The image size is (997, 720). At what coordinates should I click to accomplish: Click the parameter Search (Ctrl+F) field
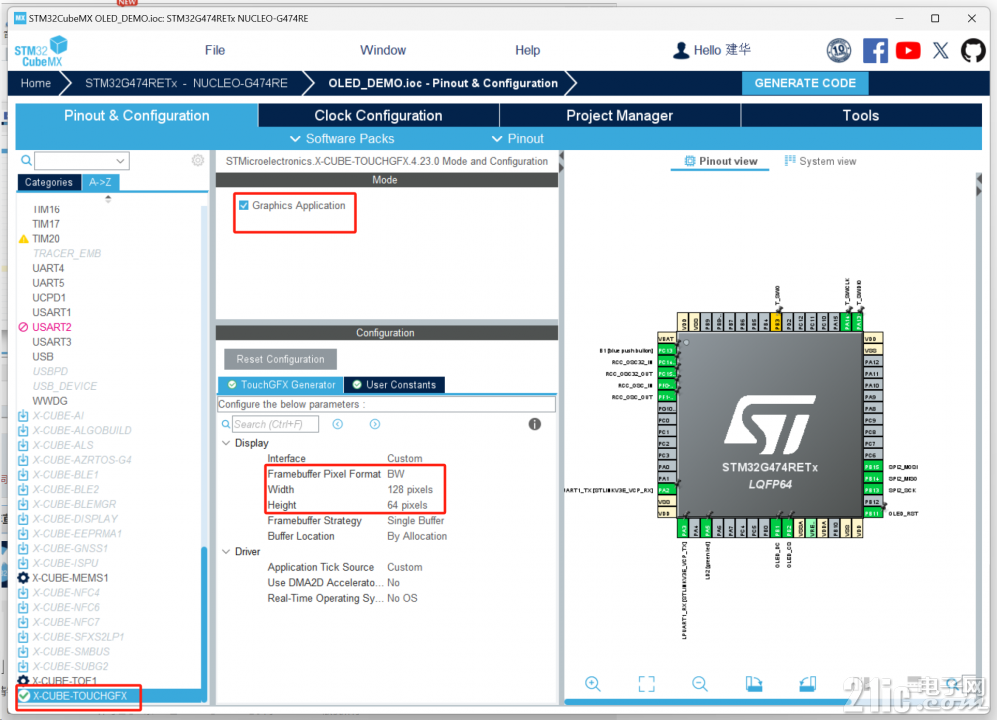(275, 424)
